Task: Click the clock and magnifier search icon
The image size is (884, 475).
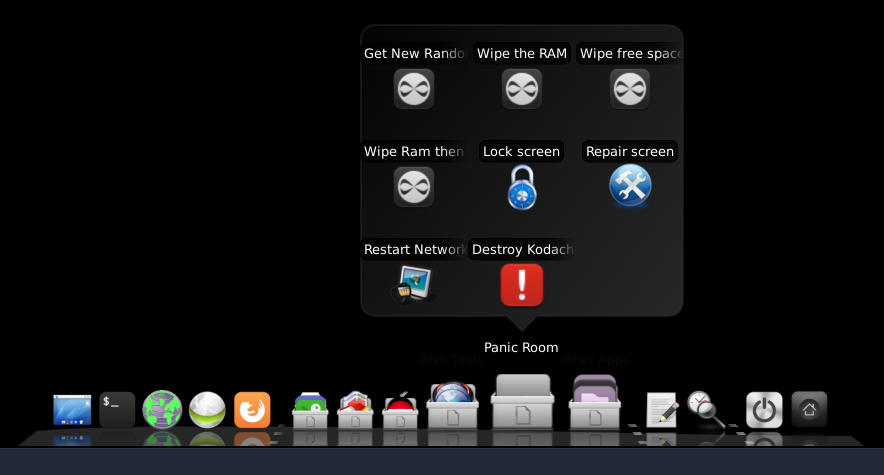Action: (705, 409)
